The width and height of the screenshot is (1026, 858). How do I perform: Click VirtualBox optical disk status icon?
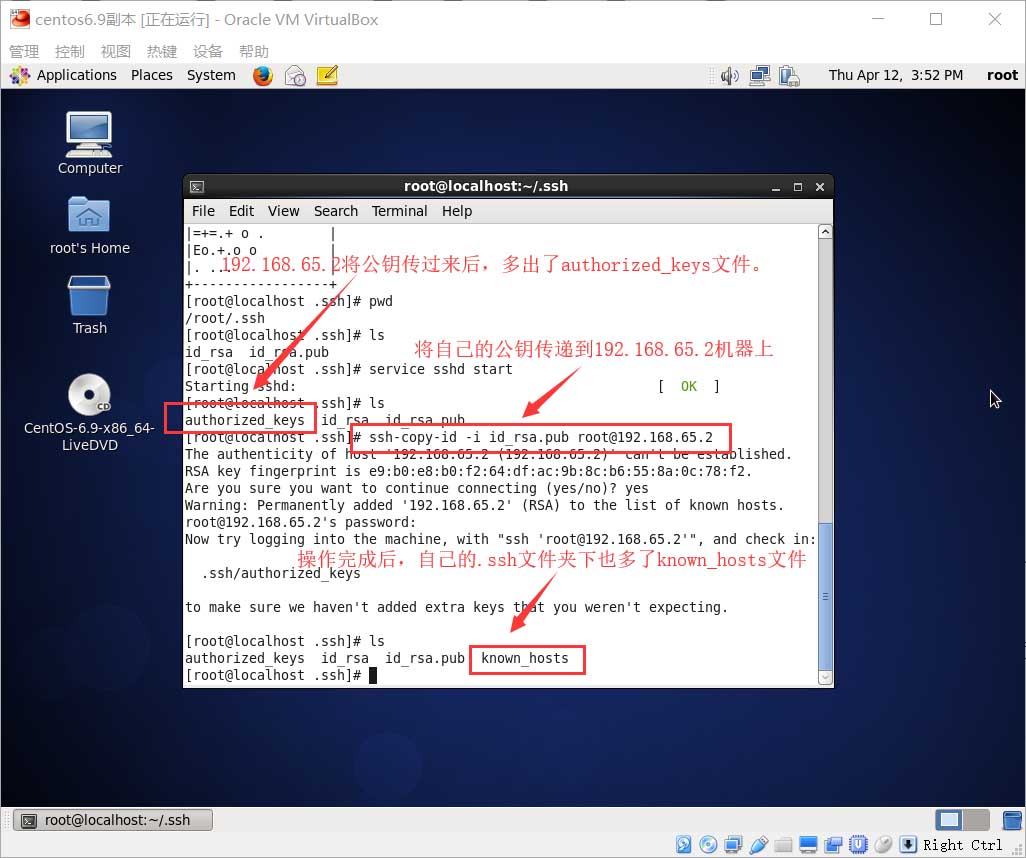[709, 845]
